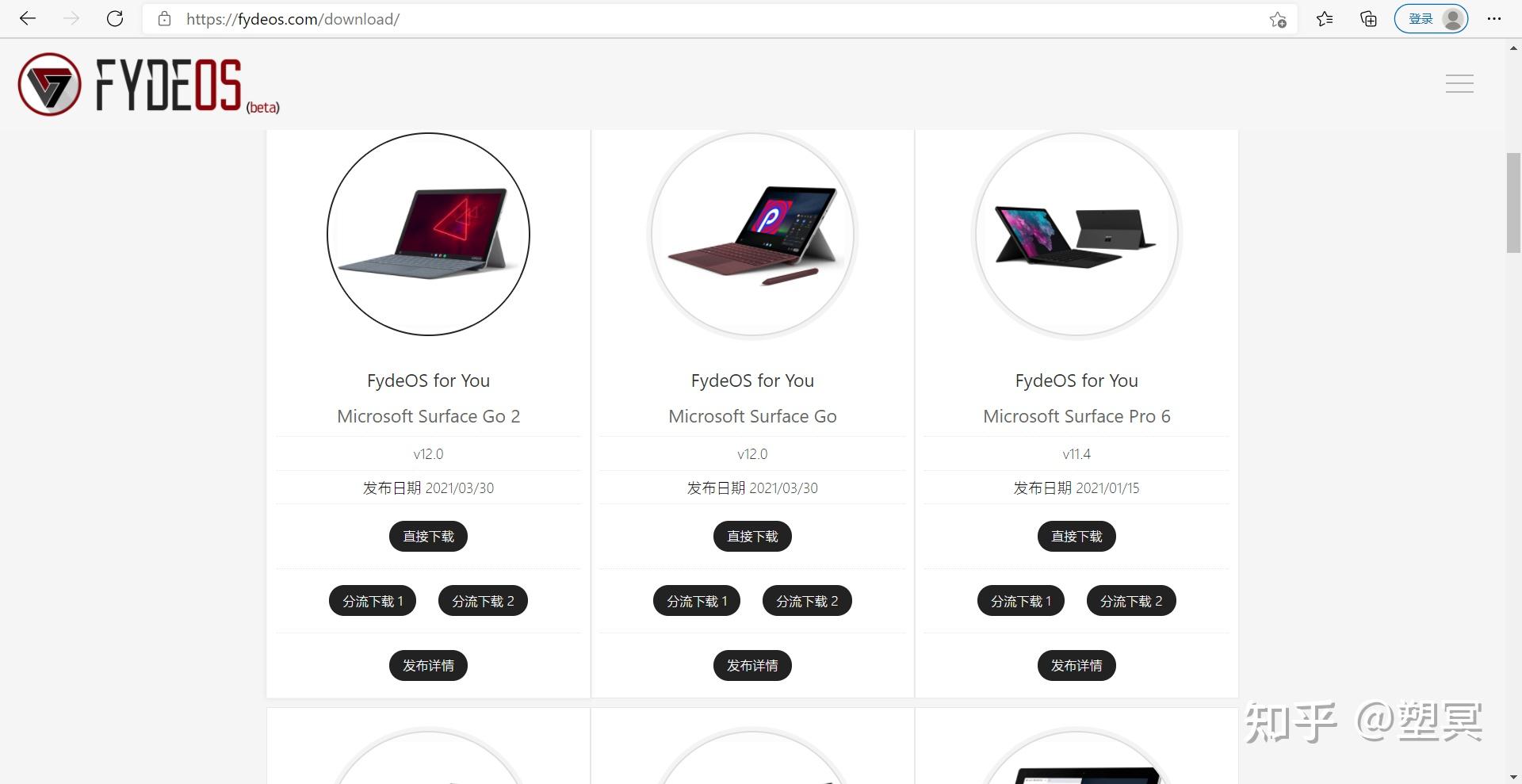Open the favorites list icon
Screen dimensions: 1522x784
pyautogui.click(x=1325, y=19)
